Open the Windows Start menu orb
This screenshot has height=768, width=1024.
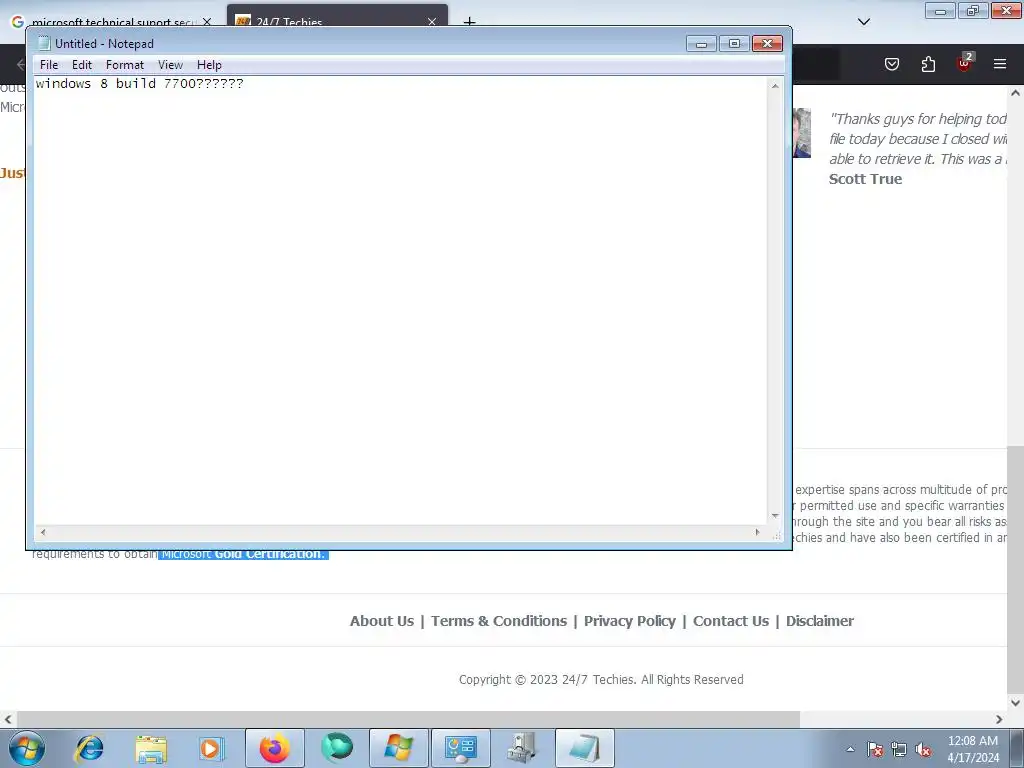27,748
